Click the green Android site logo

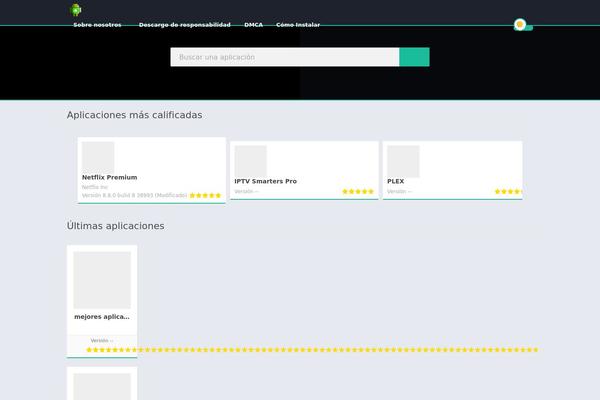click(76, 10)
